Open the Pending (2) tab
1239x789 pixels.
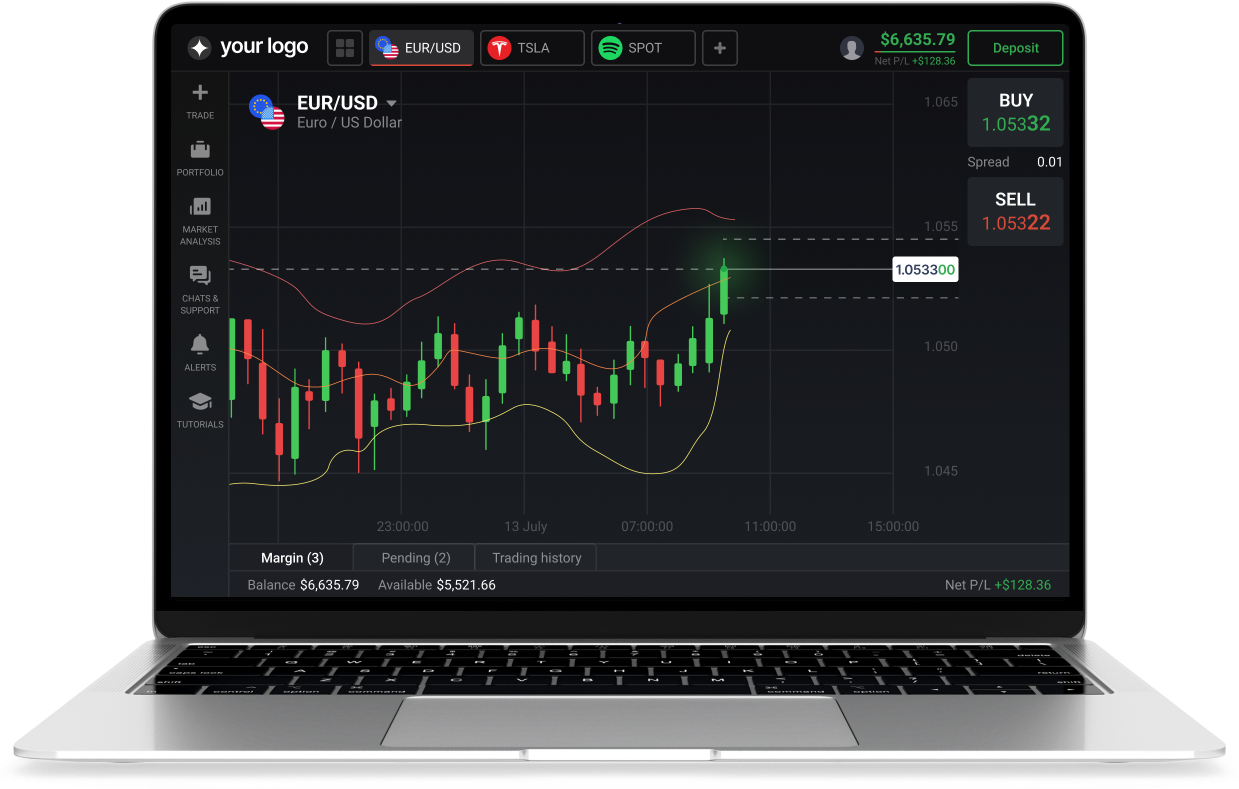pyautogui.click(x=415, y=558)
